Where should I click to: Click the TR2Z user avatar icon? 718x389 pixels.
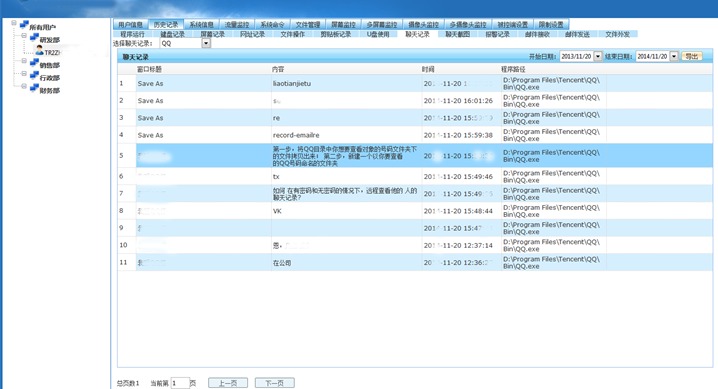39,50
